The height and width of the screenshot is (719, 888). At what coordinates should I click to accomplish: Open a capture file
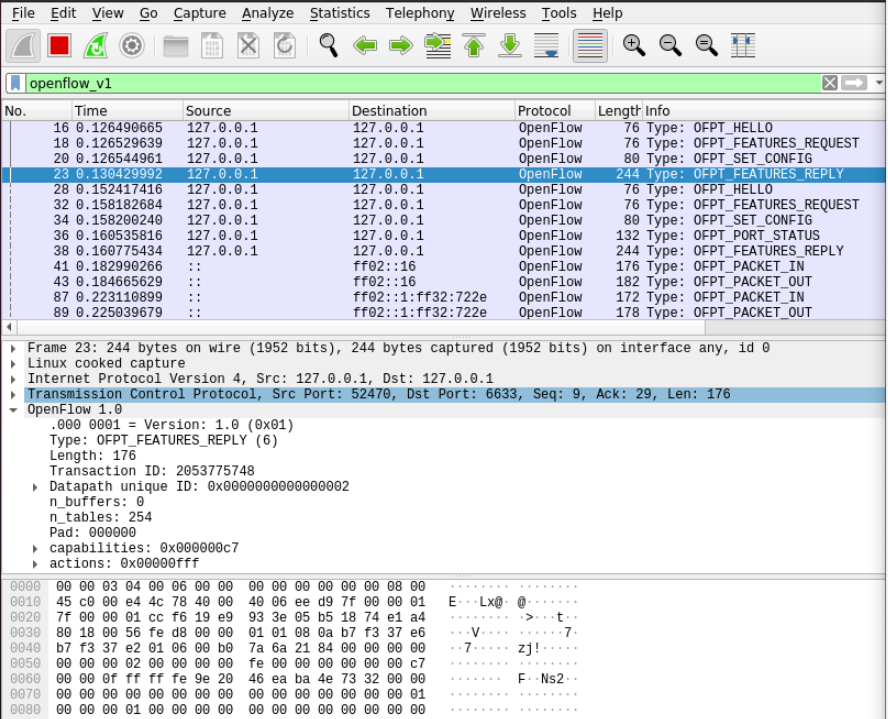coord(176,45)
